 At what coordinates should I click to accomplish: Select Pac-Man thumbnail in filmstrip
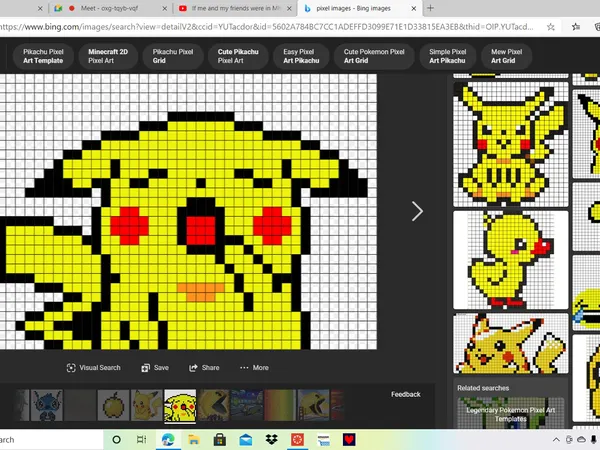point(214,405)
